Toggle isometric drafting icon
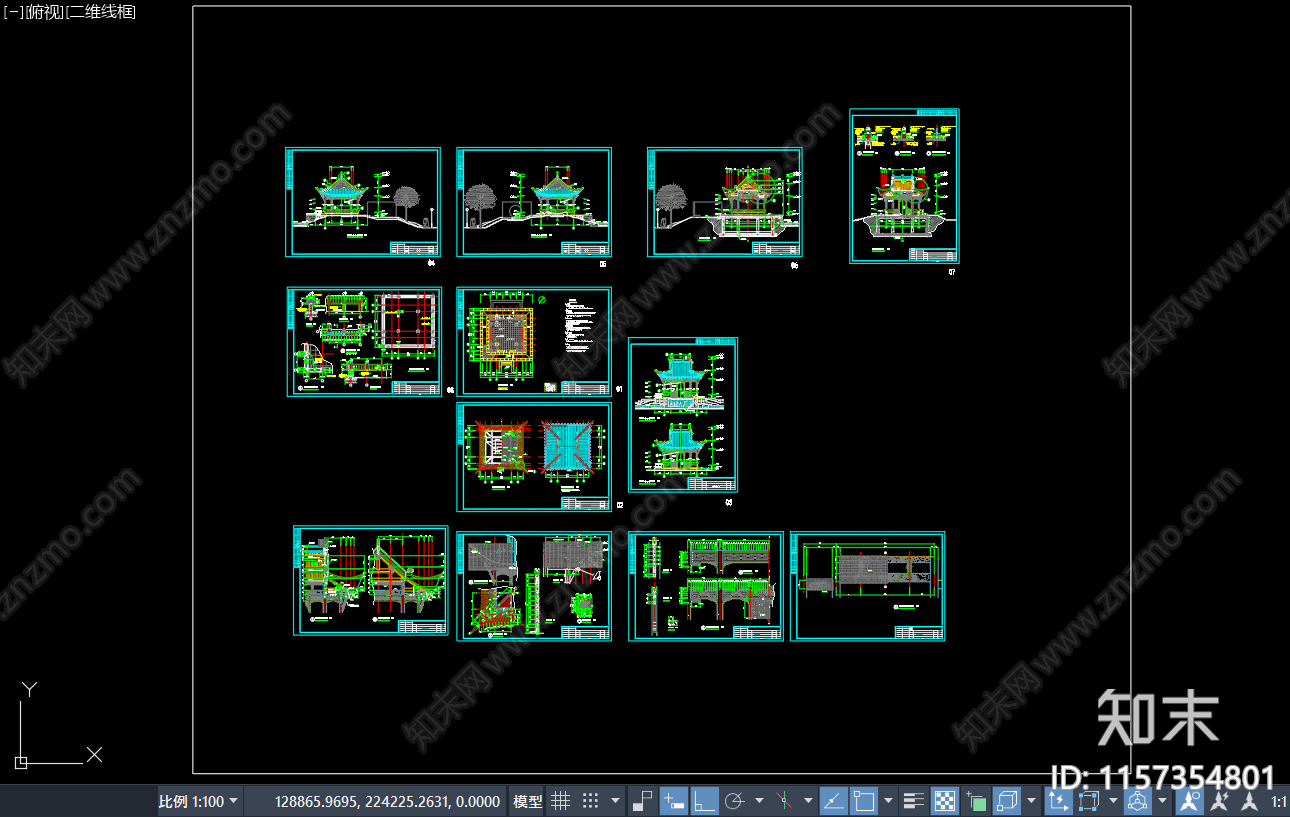The width and height of the screenshot is (1290, 817). pos(784,801)
